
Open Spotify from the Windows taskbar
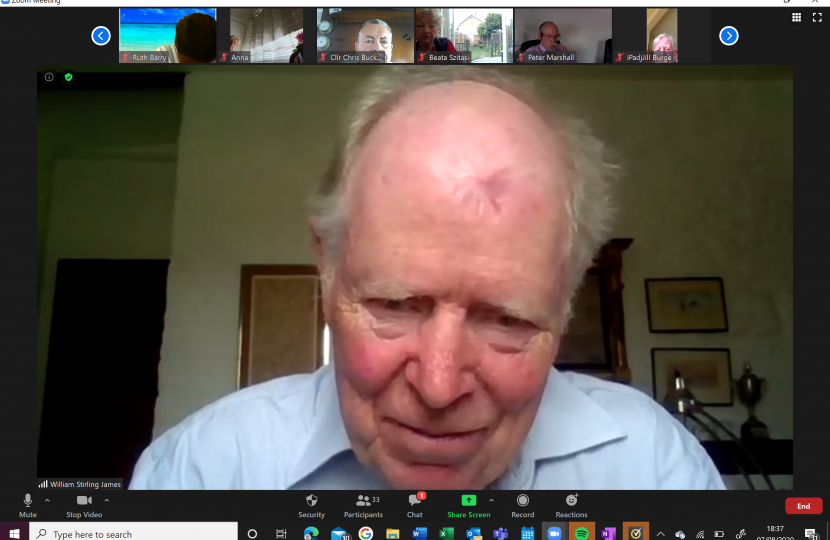[x=581, y=533]
